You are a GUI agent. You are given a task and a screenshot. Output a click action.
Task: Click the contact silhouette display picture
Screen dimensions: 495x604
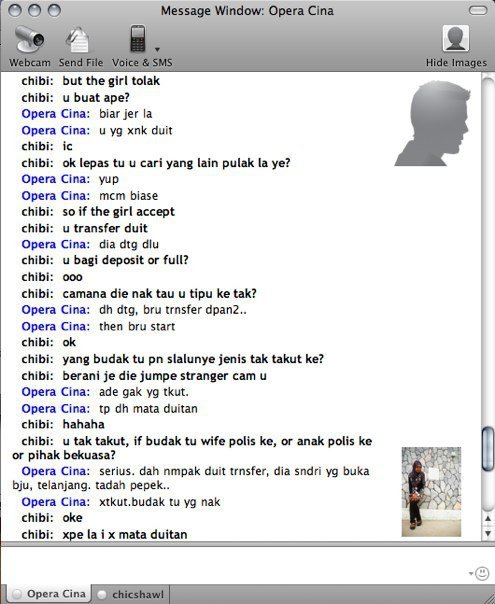(x=432, y=123)
